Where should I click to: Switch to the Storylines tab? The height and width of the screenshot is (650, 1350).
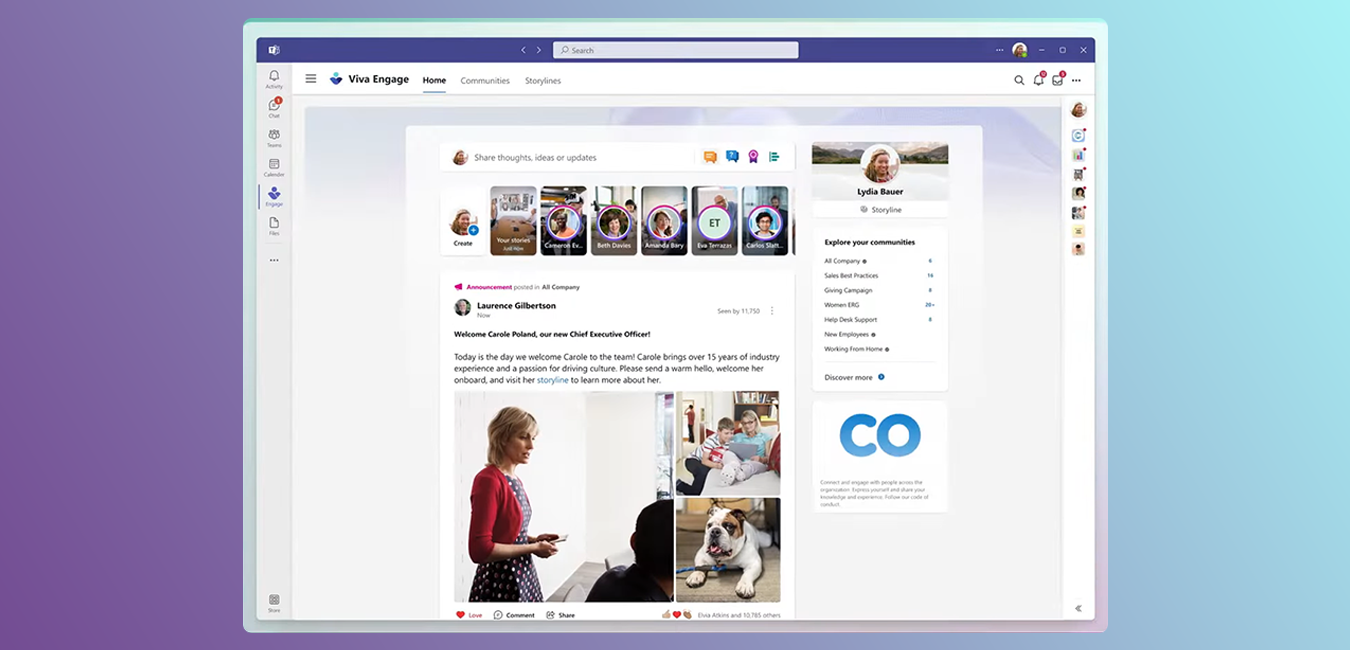click(x=543, y=81)
